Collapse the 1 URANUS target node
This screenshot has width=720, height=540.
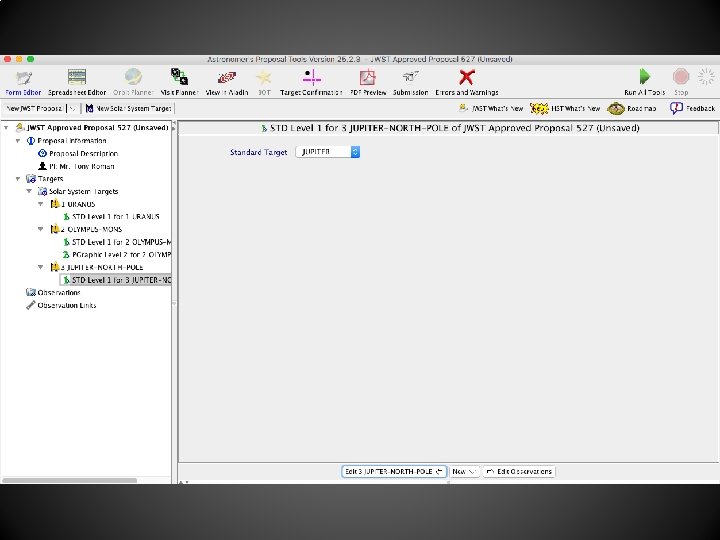41,204
